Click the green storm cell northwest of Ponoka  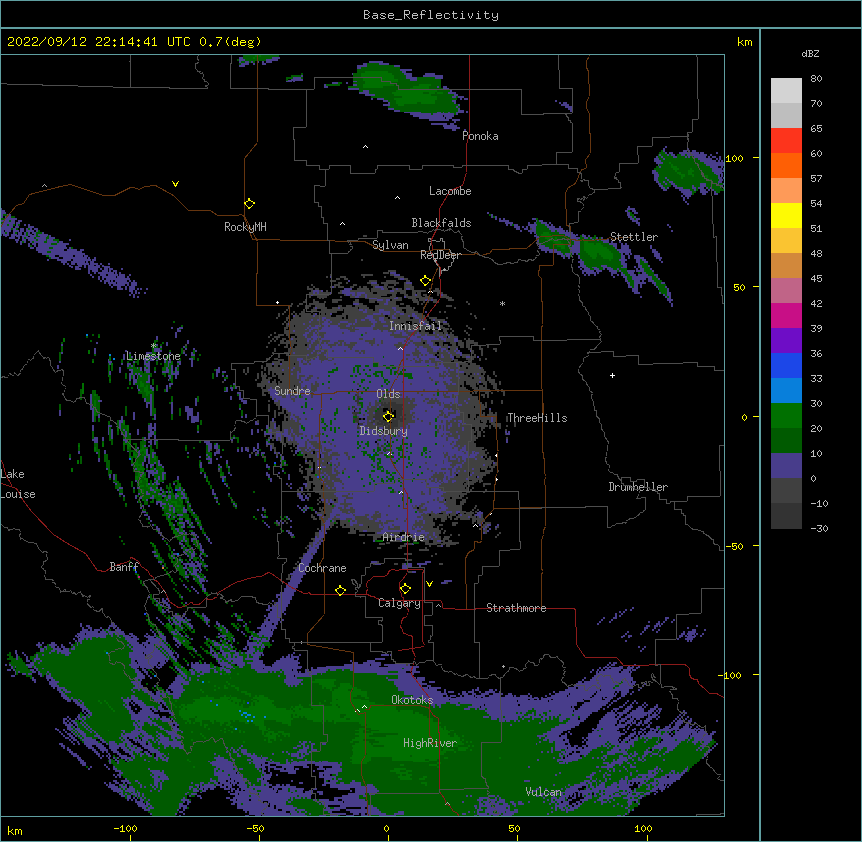point(406,91)
